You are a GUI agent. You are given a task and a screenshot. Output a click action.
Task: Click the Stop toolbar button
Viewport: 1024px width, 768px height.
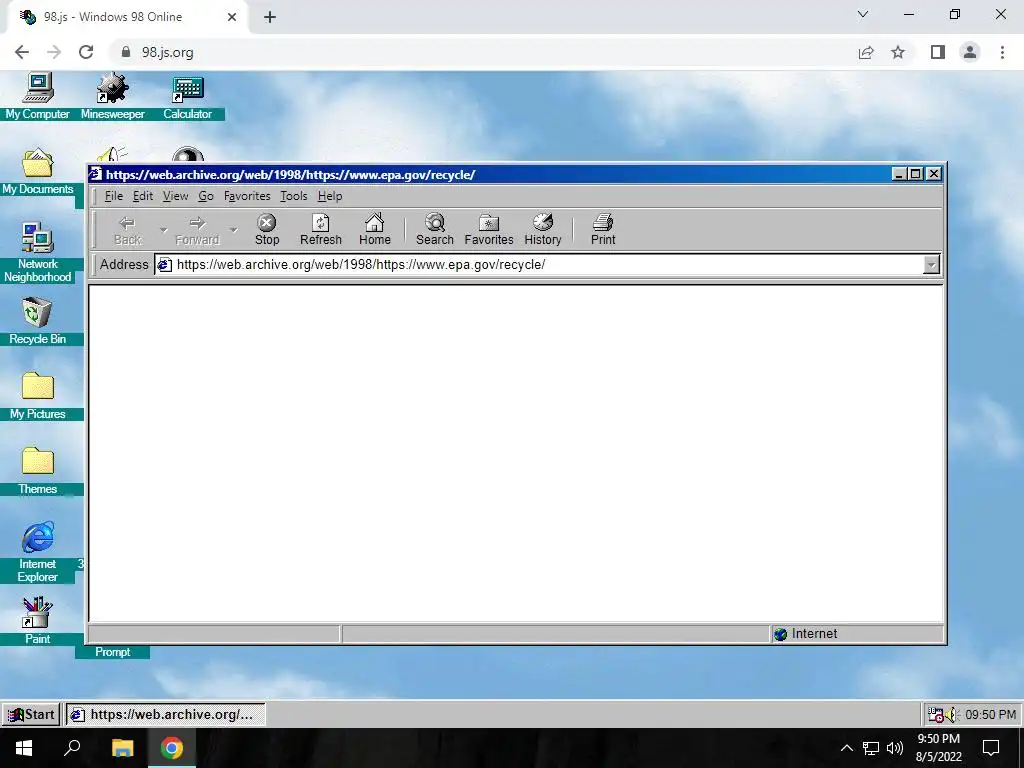[x=266, y=229]
